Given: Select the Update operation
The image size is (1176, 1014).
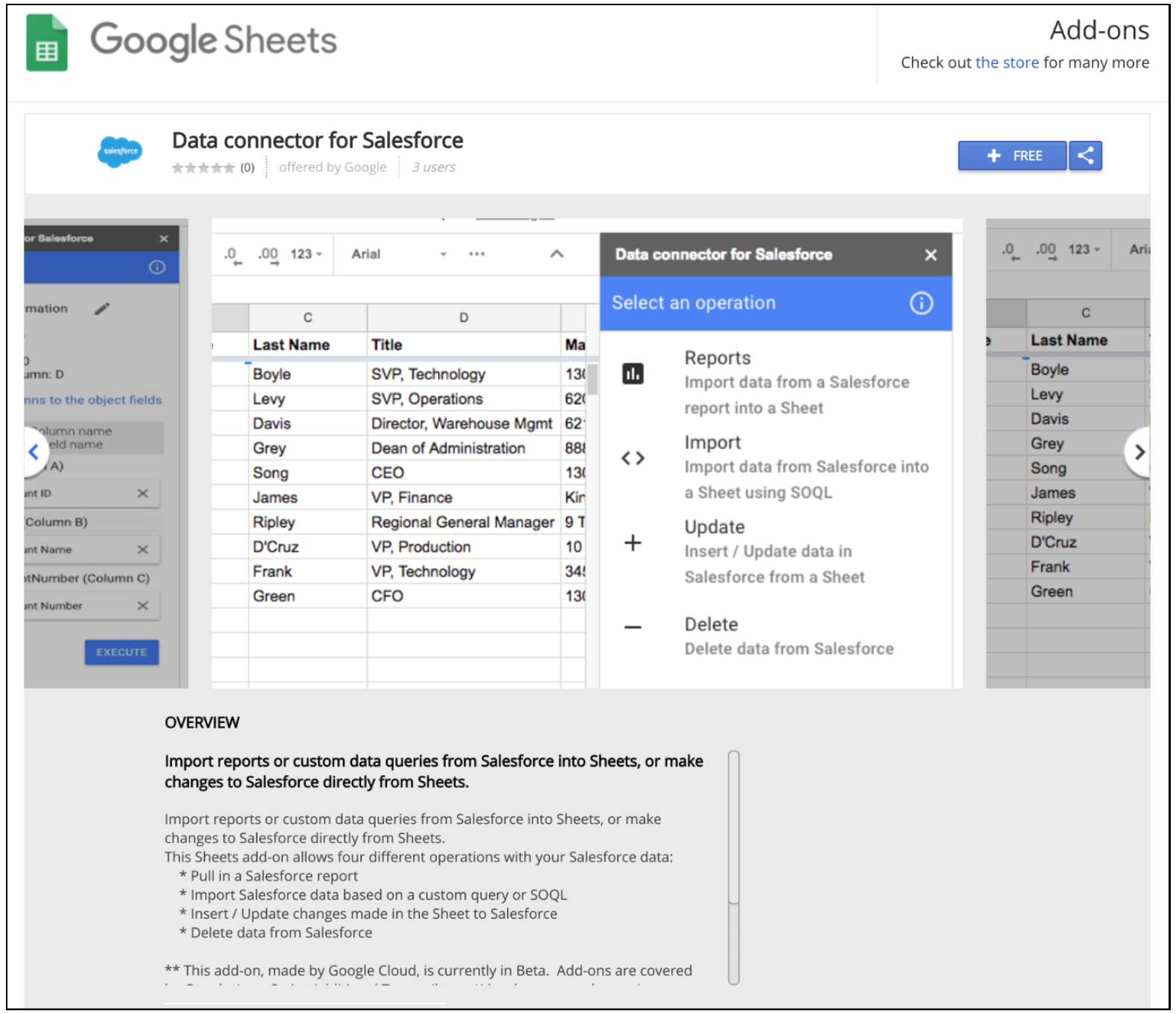Looking at the screenshot, I should (x=776, y=552).
